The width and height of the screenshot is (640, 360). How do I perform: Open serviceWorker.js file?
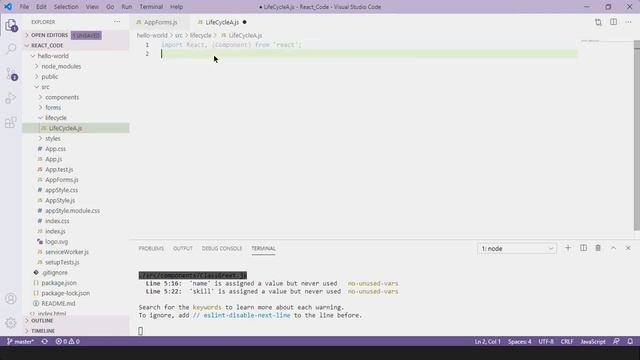point(76,252)
